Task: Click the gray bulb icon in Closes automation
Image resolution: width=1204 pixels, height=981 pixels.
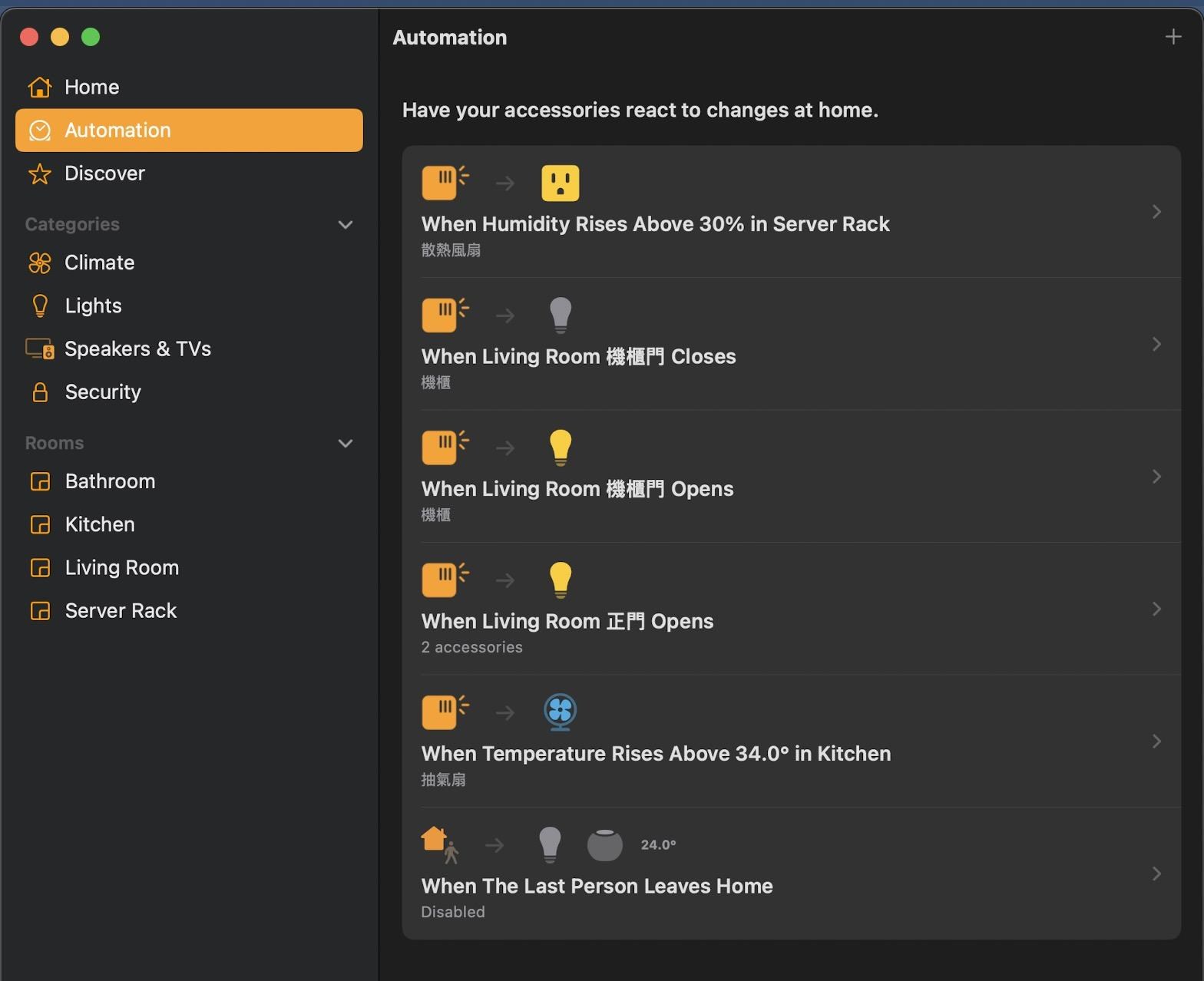Action: 560,315
